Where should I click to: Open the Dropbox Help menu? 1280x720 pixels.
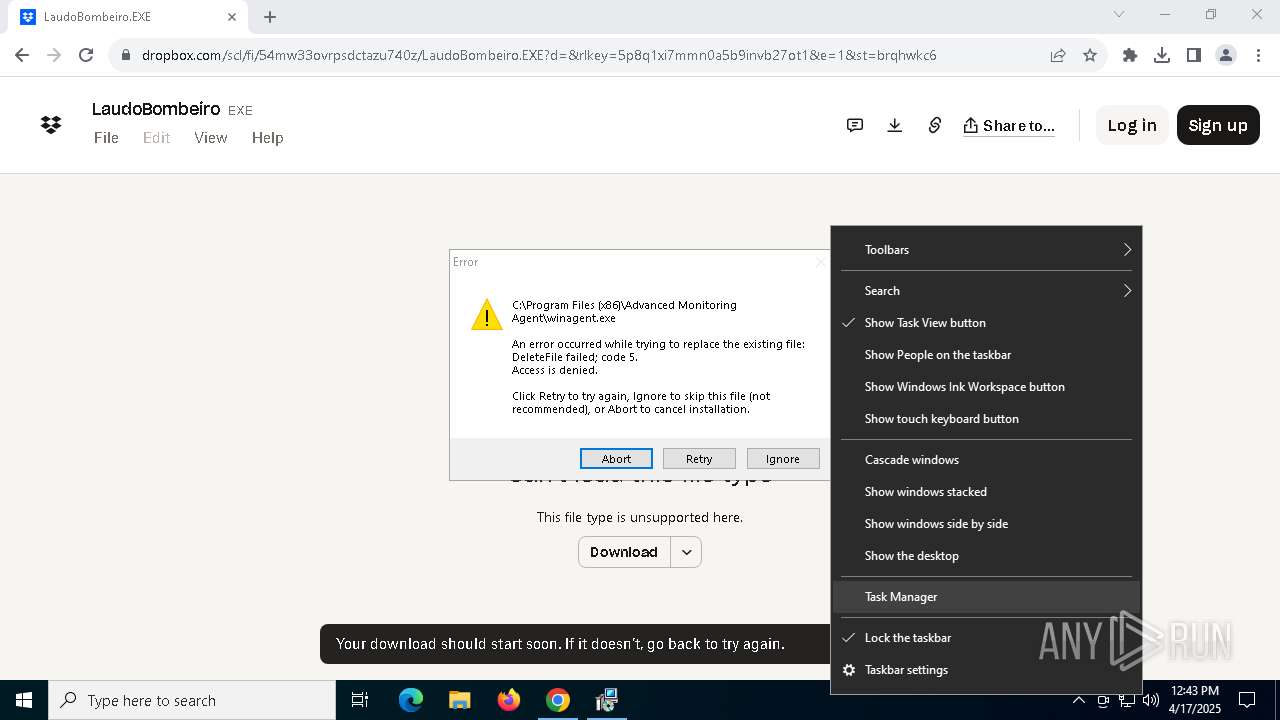click(x=267, y=138)
